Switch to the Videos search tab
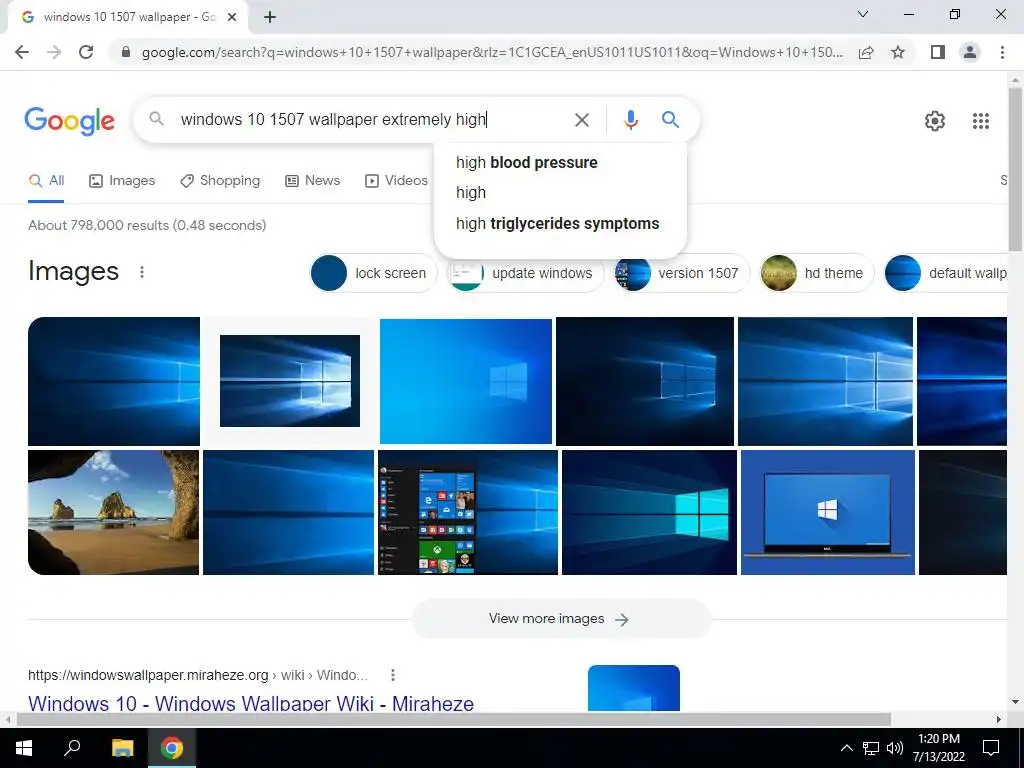This screenshot has width=1024, height=768. 396,181
